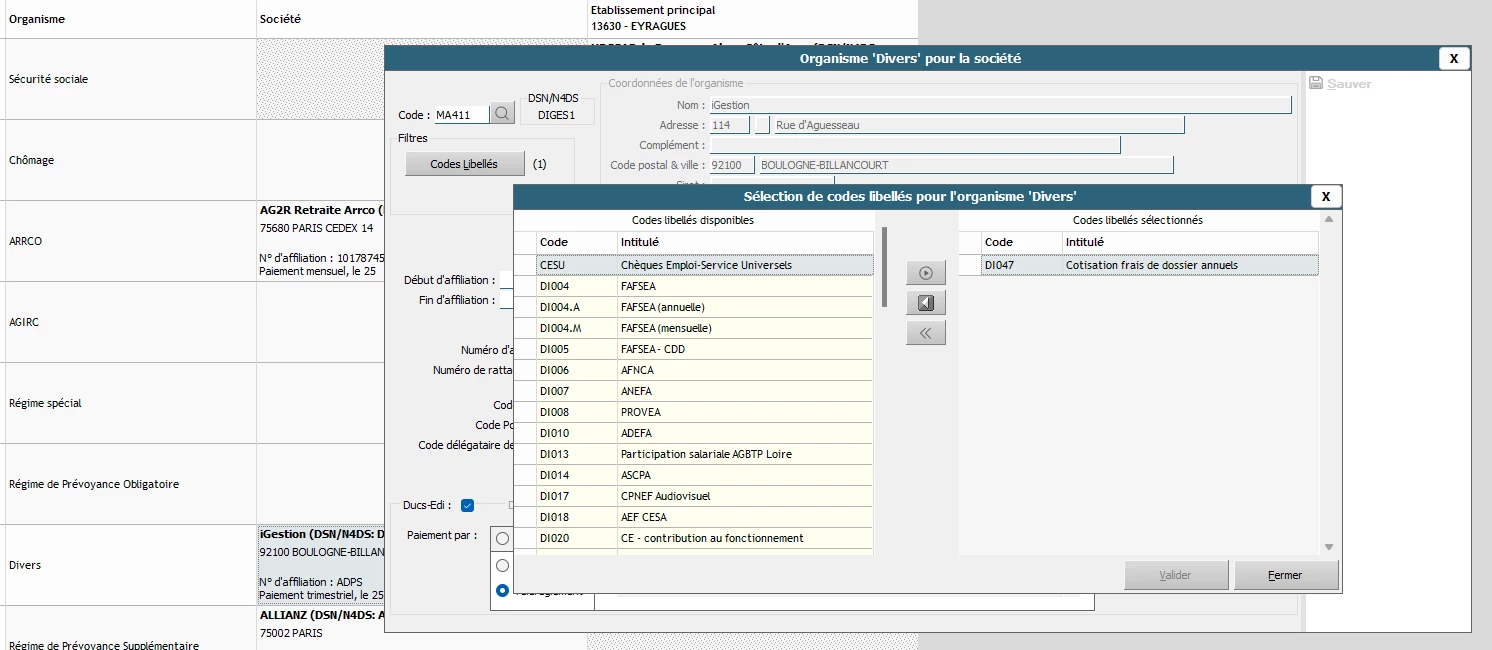1492x650 pixels.
Task: Click the Code field containing MA411
Action: [461, 115]
